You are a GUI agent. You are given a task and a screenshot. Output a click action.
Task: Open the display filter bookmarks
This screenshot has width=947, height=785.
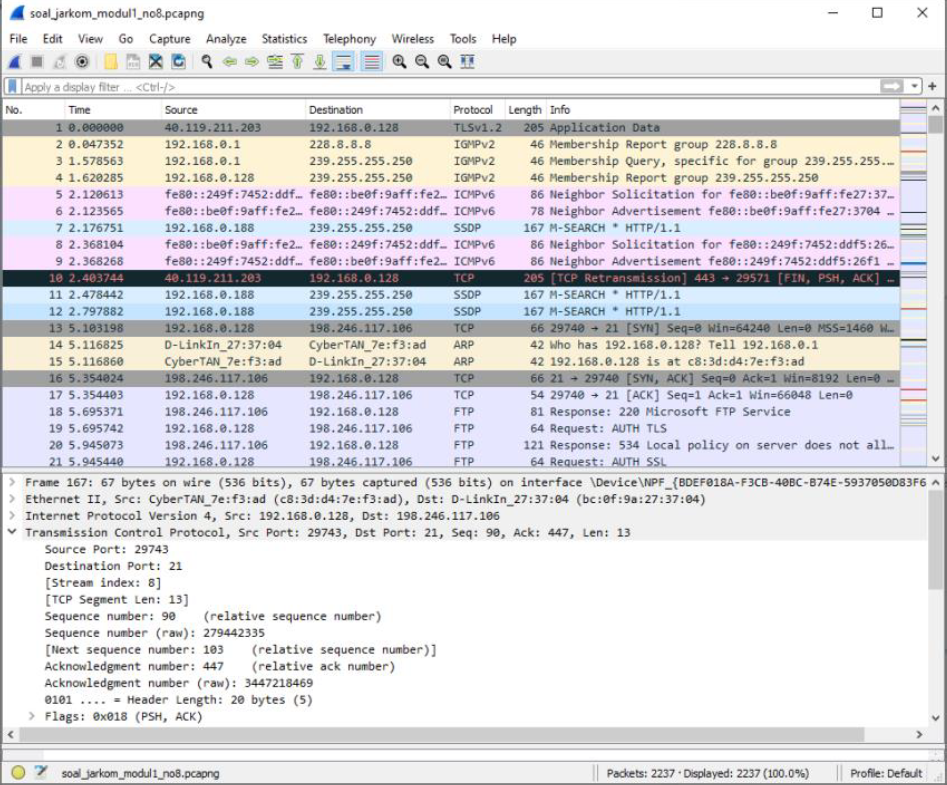12,85
